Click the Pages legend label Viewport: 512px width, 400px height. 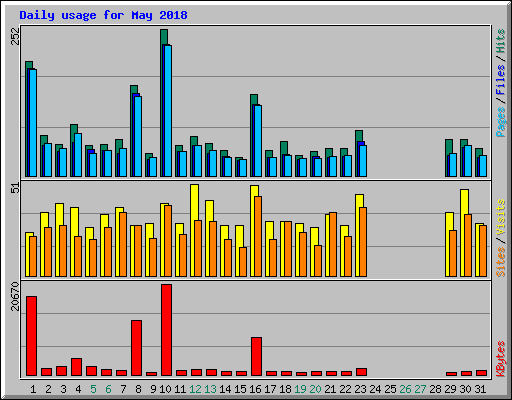coord(501,122)
